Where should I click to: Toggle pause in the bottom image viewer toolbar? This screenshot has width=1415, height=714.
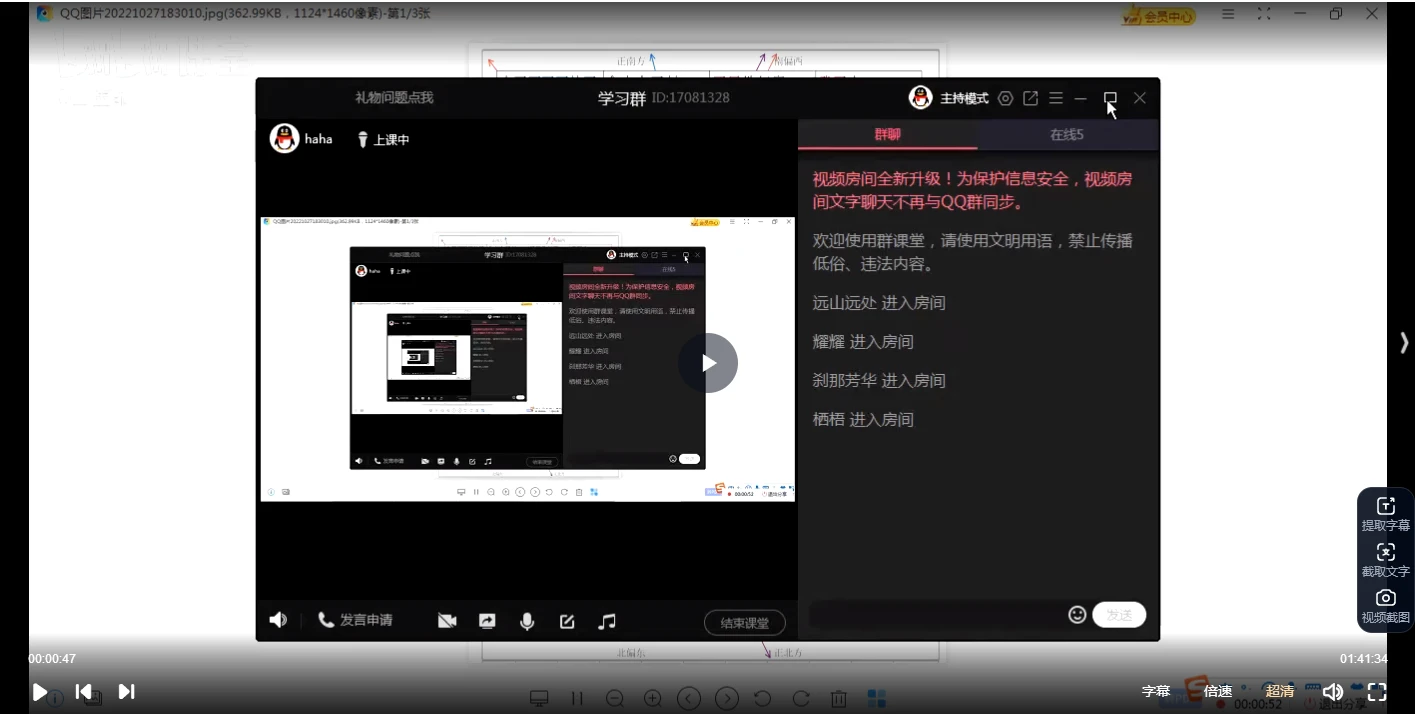point(577,698)
